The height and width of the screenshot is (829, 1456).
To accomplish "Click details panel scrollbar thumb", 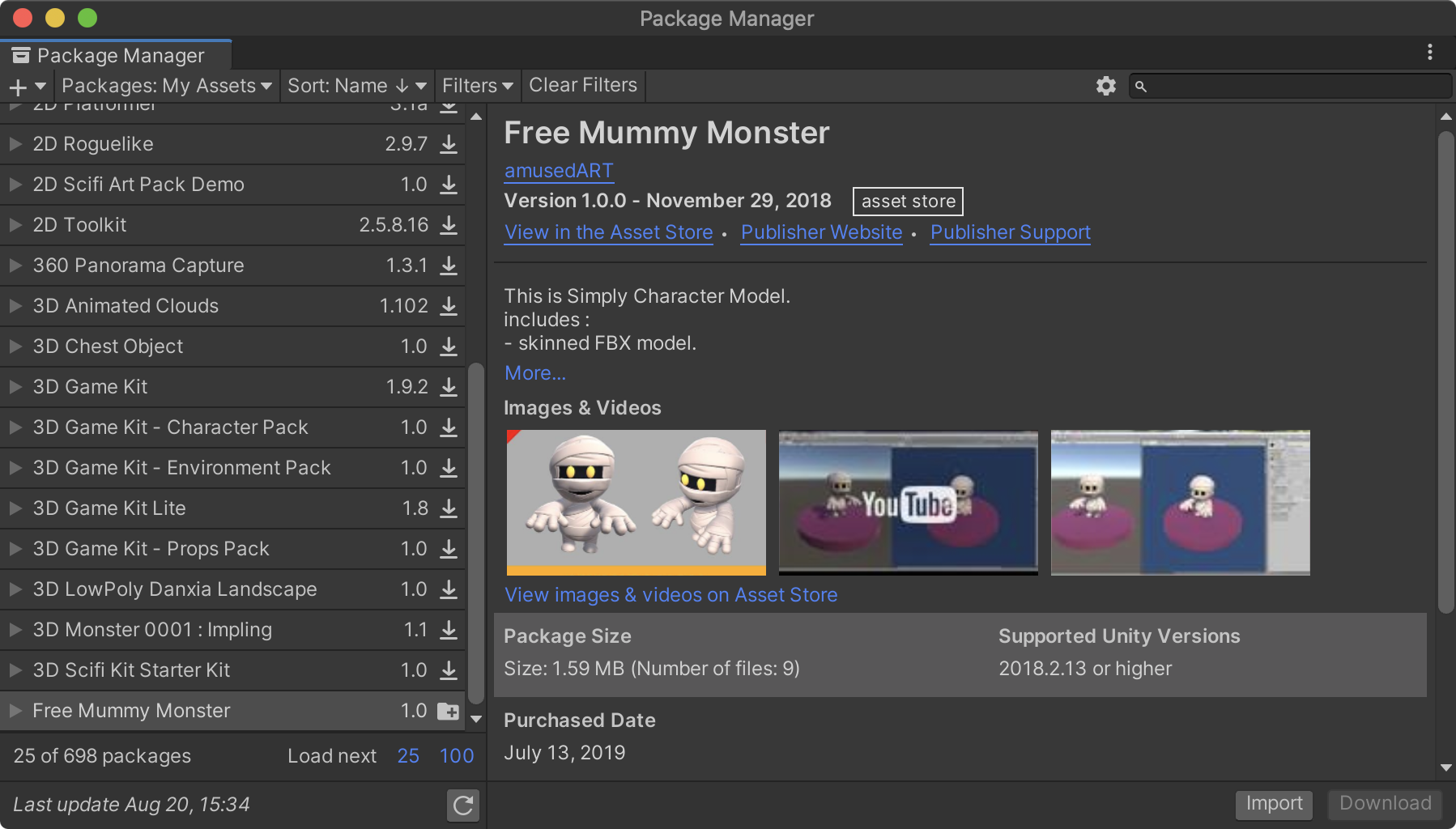I will coord(1446,372).
